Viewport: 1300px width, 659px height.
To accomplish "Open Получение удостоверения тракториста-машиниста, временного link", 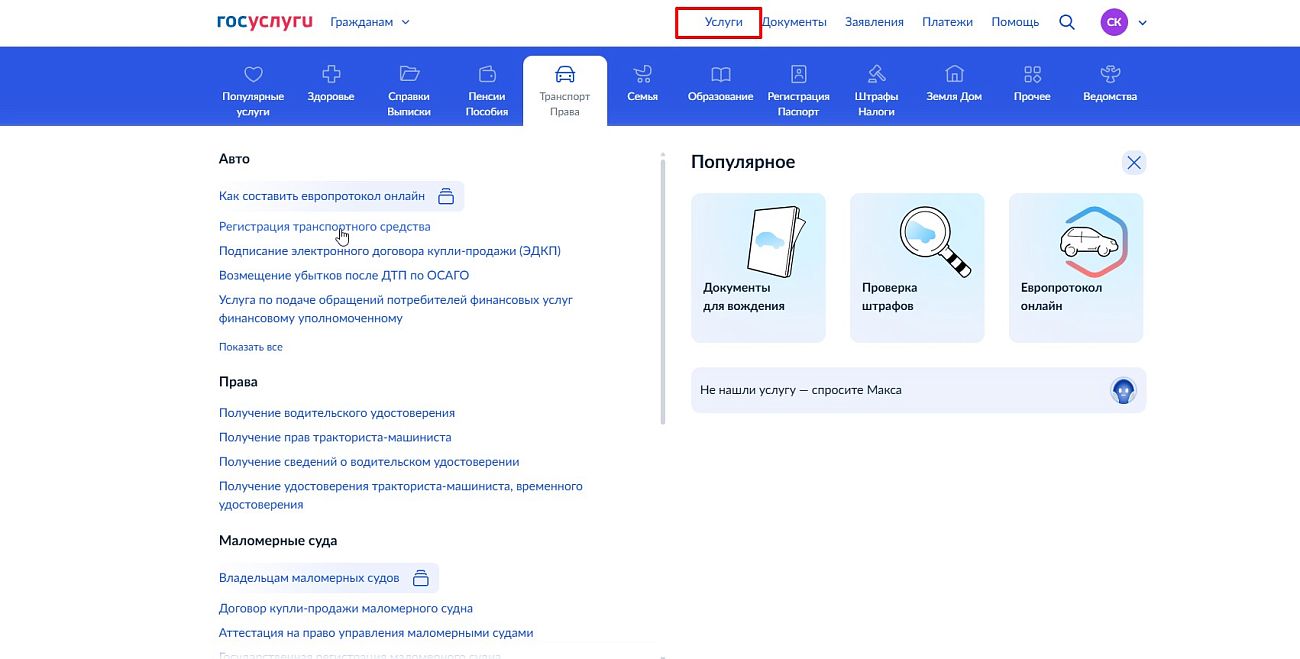I will point(401,495).
